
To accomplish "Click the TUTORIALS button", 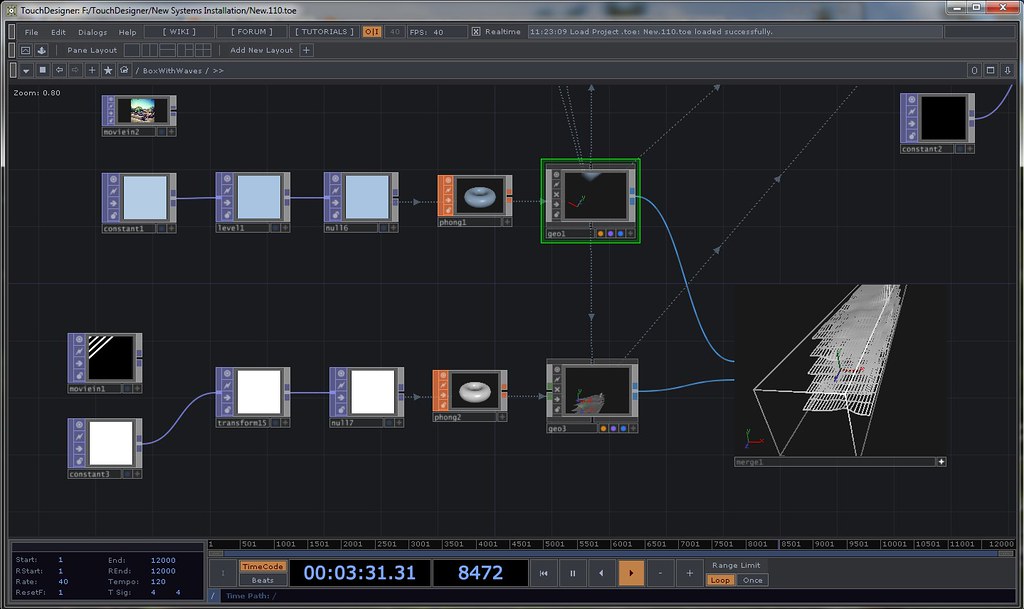I will (322, 32).
